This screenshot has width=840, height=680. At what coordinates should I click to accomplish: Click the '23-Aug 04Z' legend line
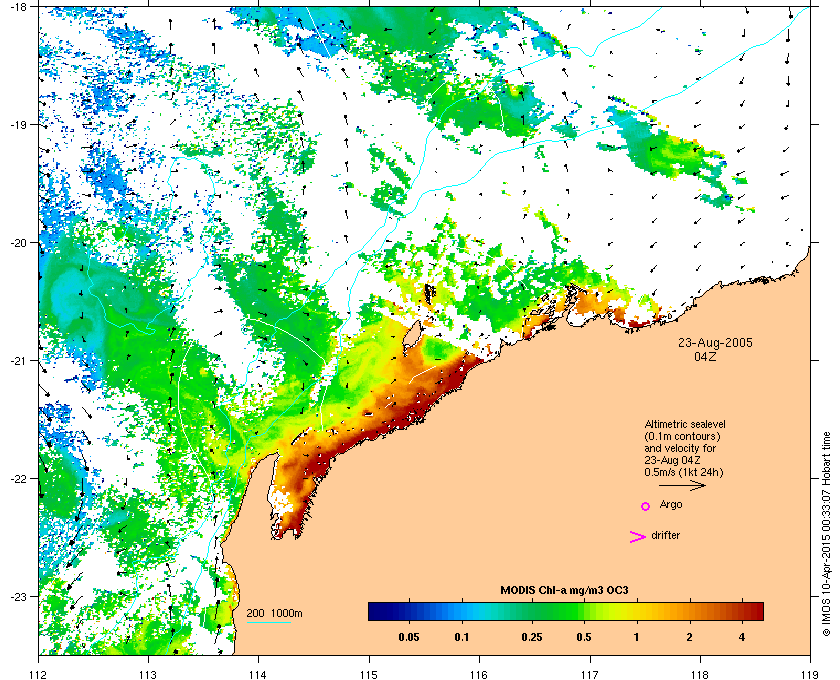pos(672,460)
